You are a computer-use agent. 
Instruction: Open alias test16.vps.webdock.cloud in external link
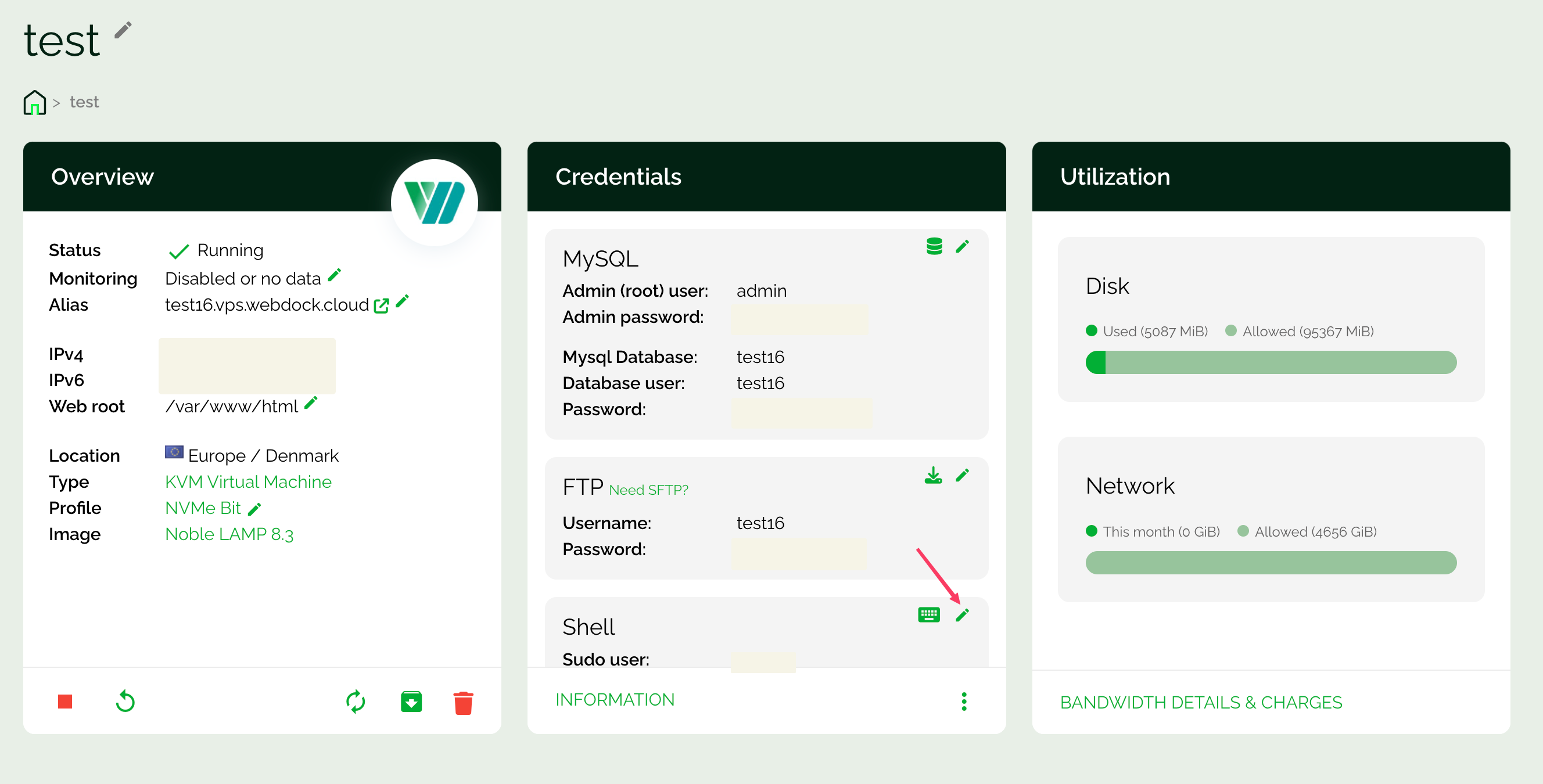click(x=381, y=306)
